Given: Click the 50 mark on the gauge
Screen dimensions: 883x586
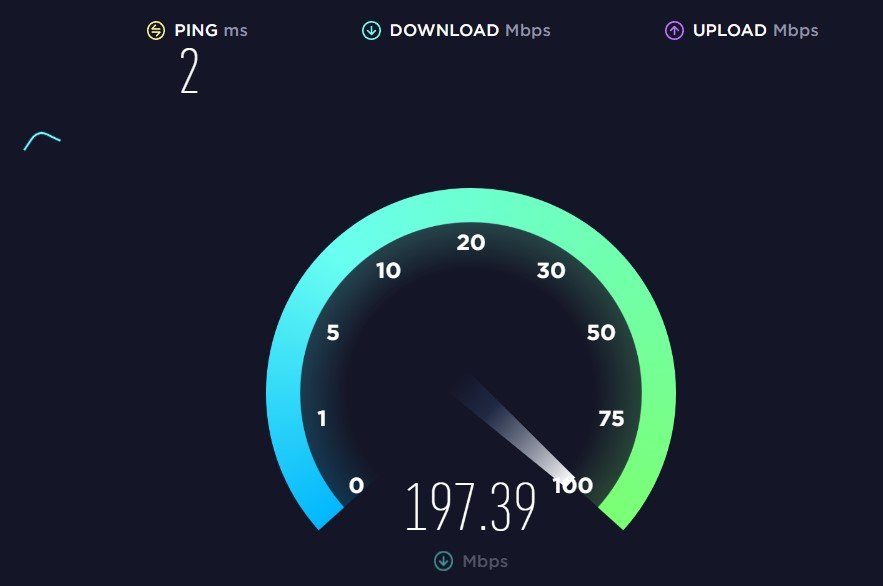Looking at the screenshot, I should click(601, 332).
